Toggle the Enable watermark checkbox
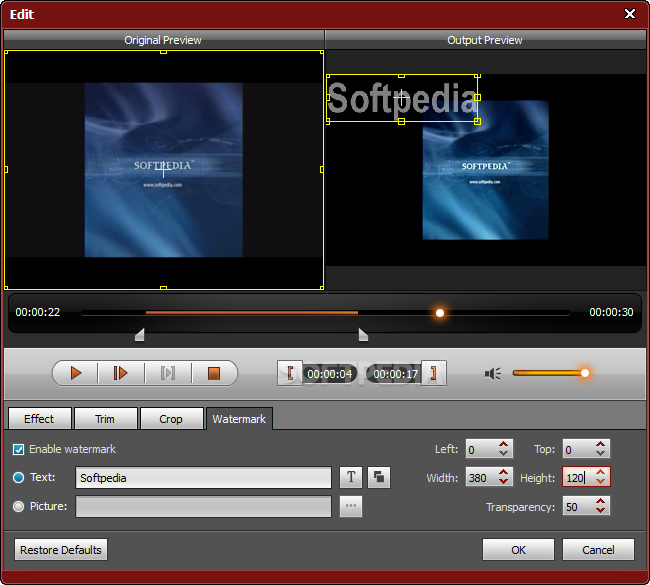The height and width of the screenshot is (585, 650). [x=18, y=449]
